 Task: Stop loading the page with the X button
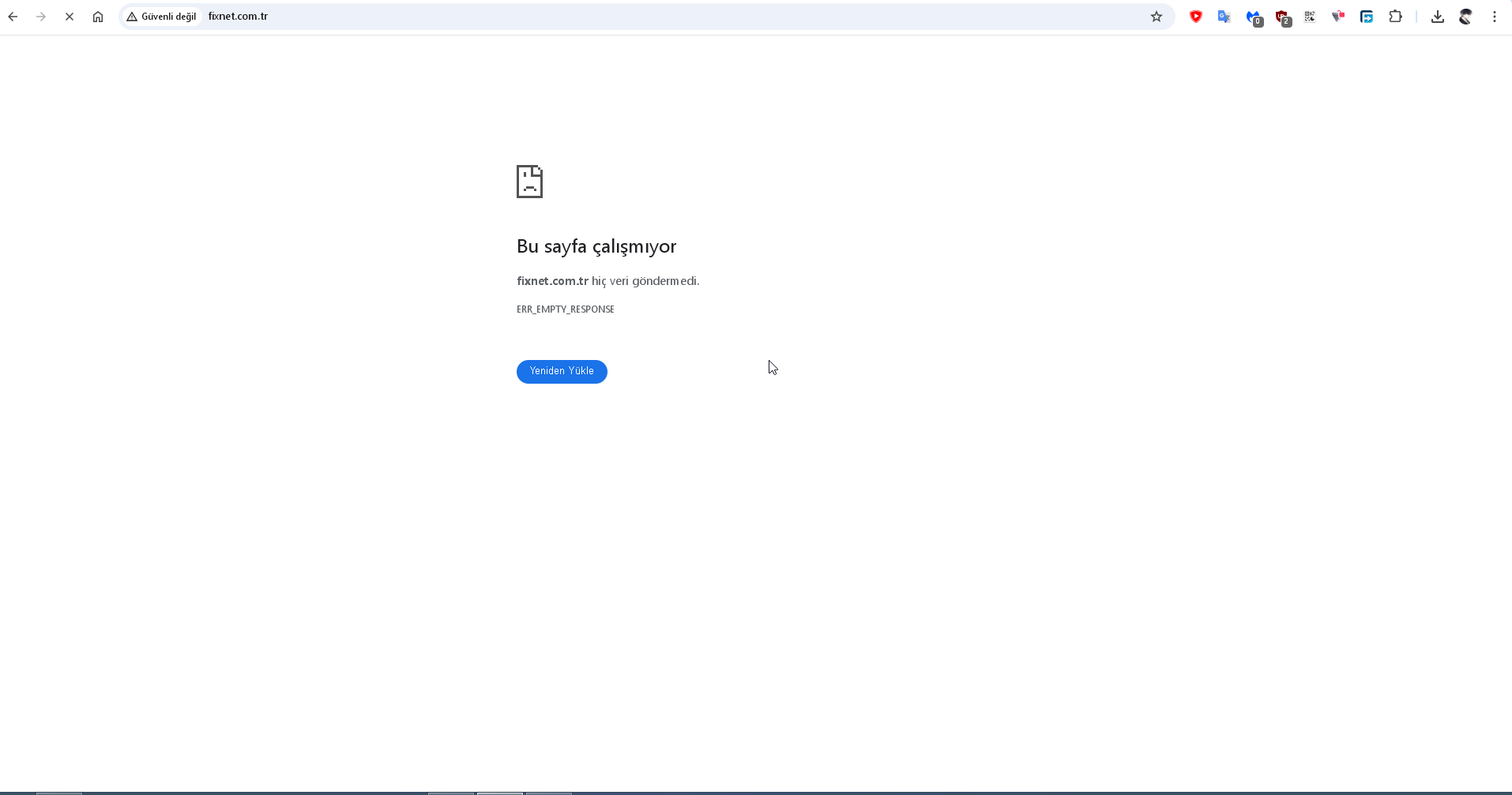coord(70,17)
